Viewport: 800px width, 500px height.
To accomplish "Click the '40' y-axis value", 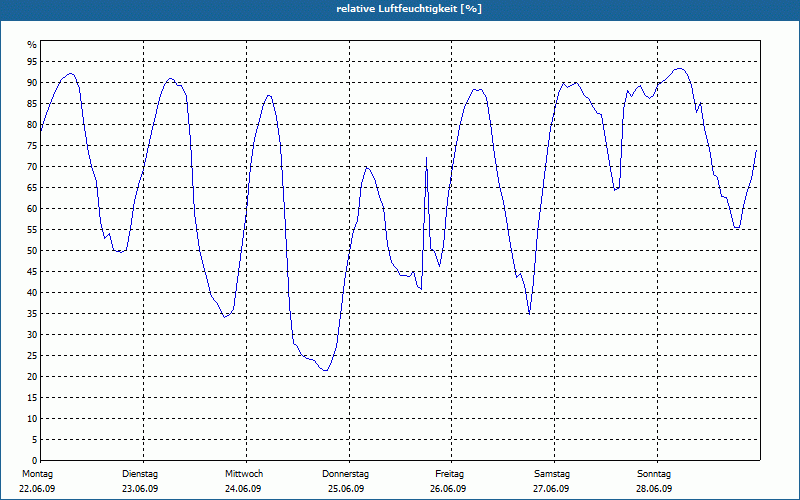I will pyautogui.click(x=32, y=292).
